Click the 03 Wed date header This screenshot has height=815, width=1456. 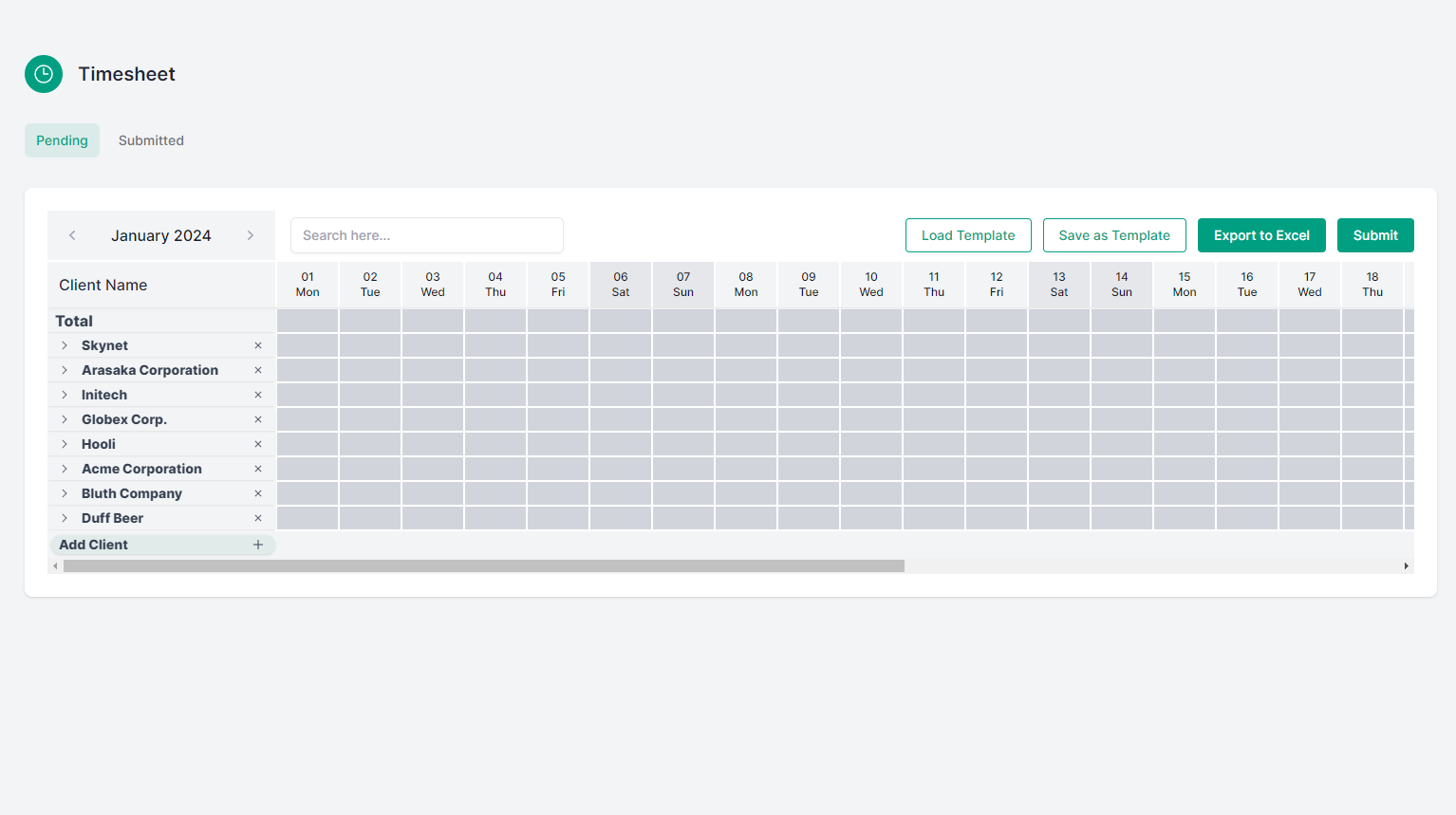point(433,285)
